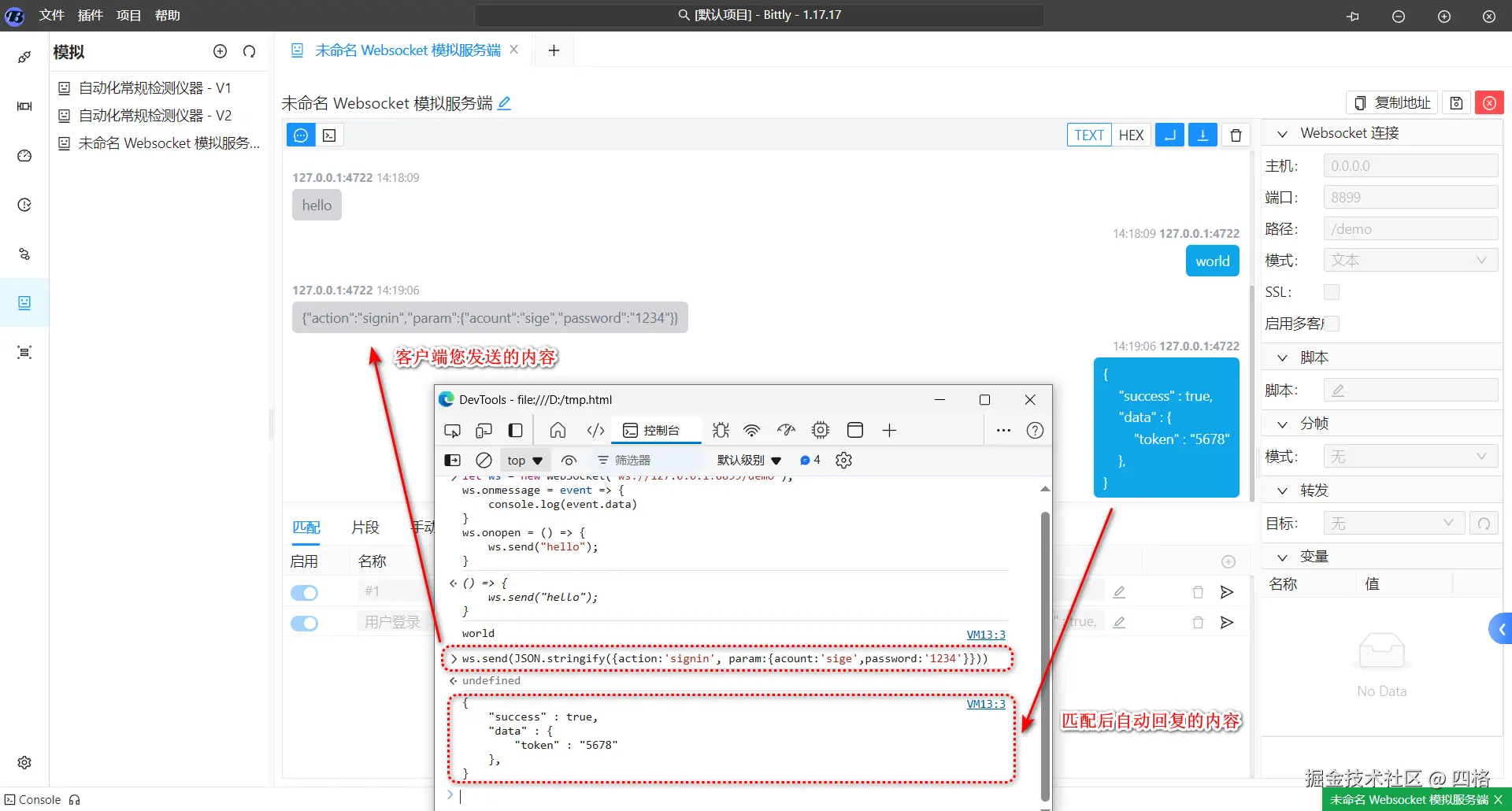Open the 插件 menu
Screen dimensions: 1512x811
pyautogui.click(x=91, y=16)
